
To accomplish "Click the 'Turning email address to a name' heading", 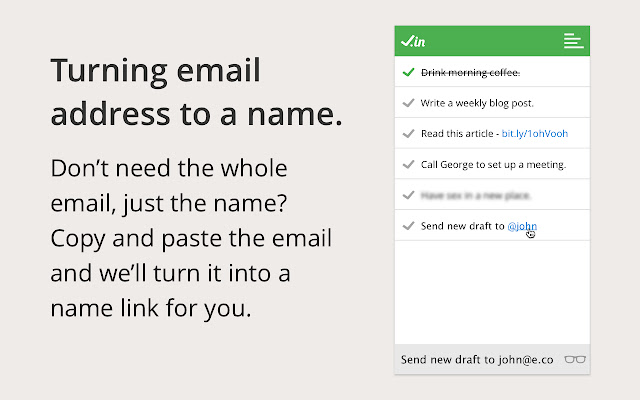I will 196,92.
